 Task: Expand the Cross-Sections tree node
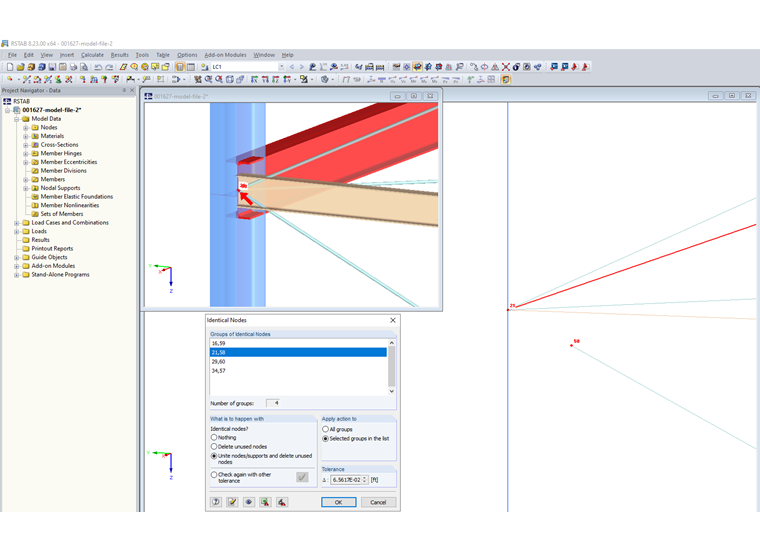pos(26,145)
